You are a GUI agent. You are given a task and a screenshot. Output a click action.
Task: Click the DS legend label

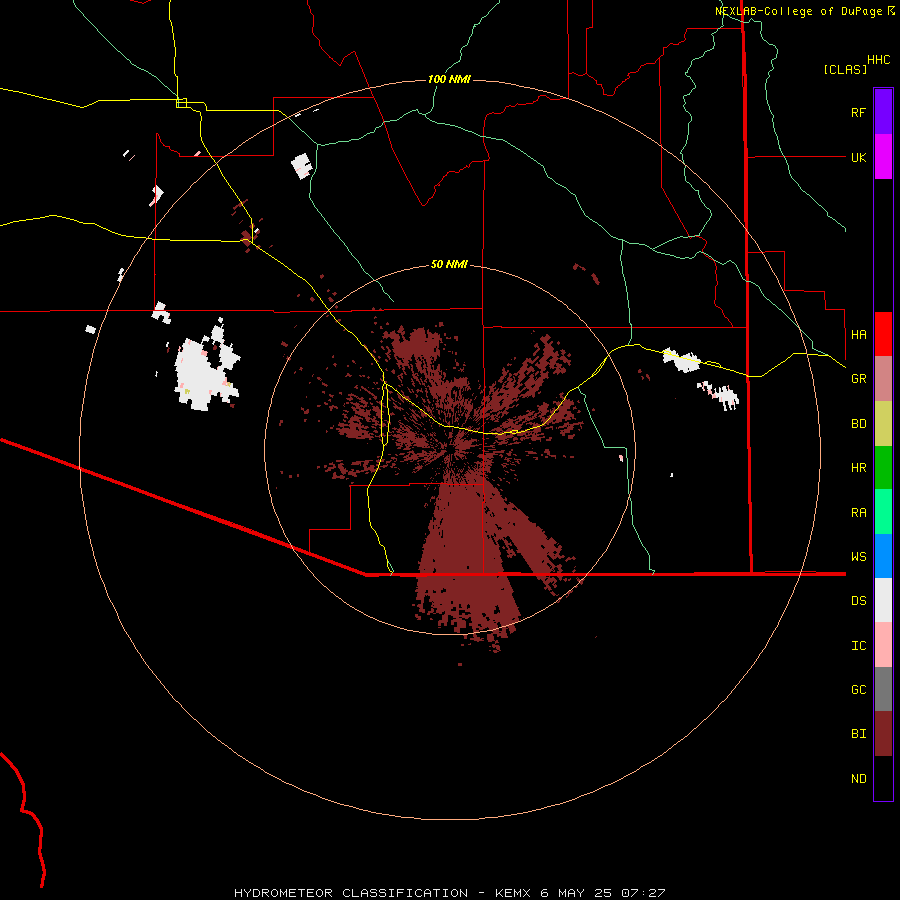(858, 601)
